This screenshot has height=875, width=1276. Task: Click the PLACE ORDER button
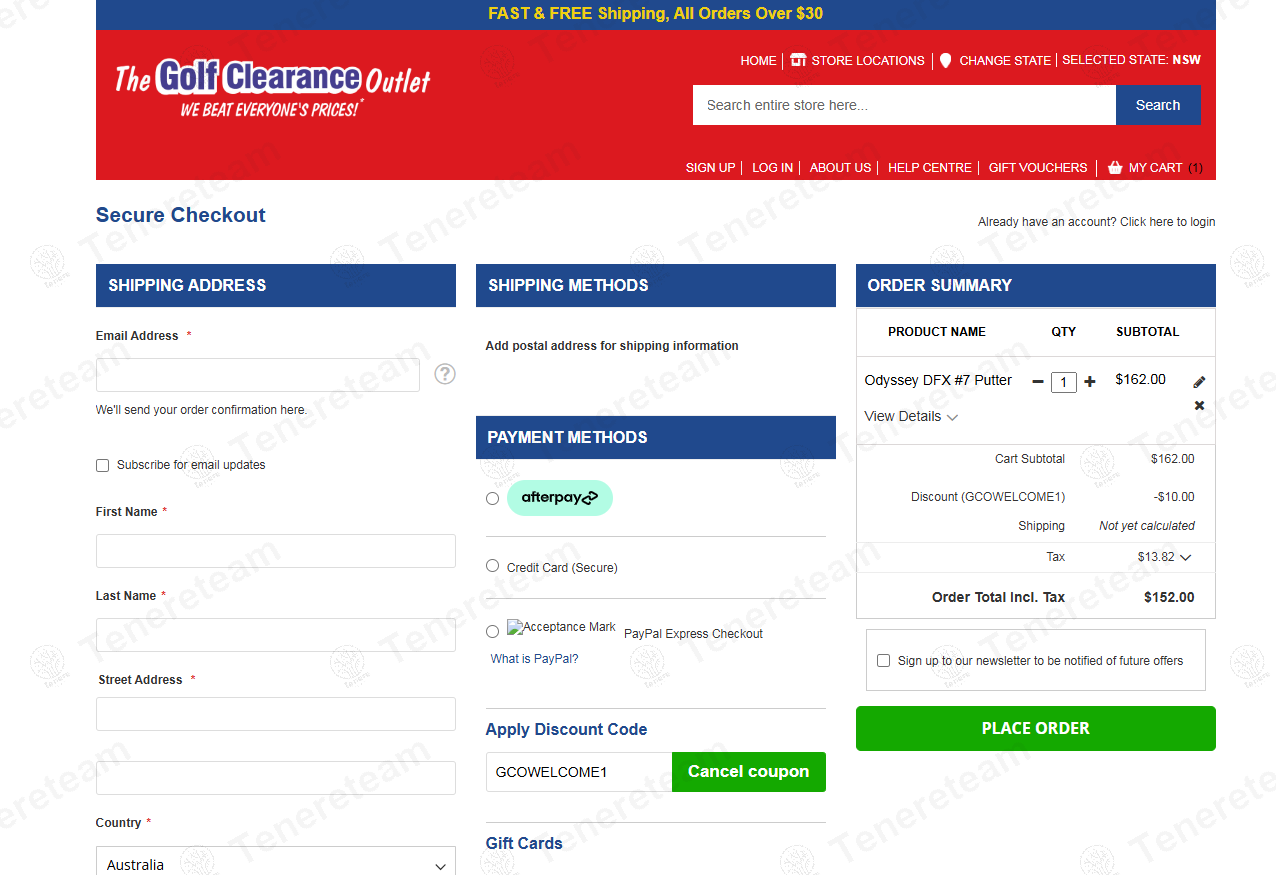[1036, 728]
